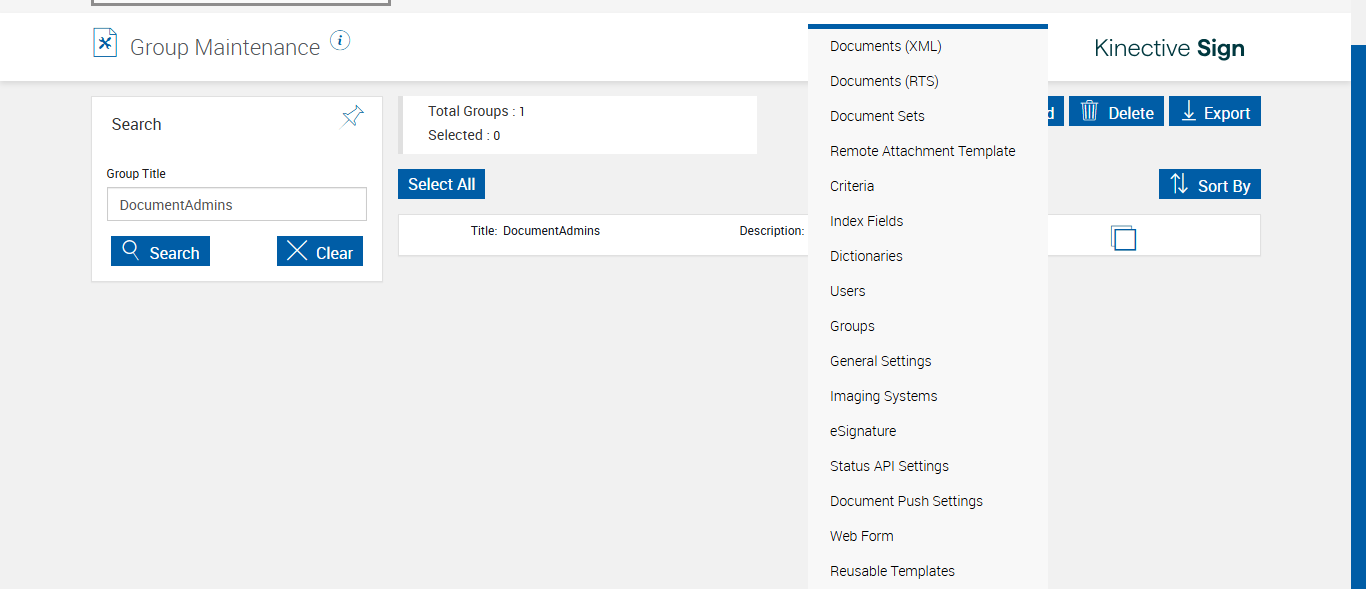Open the Sort By options

(x=1210, y=185)
